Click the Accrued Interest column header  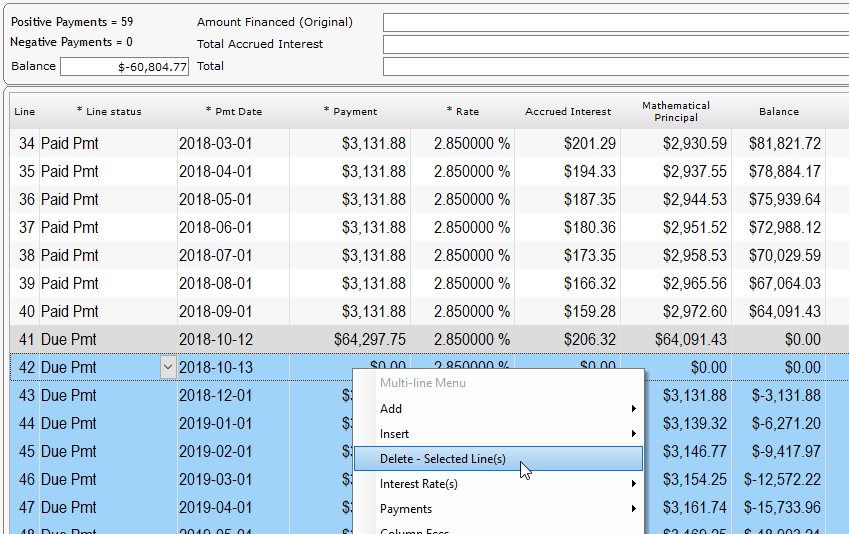568,112
